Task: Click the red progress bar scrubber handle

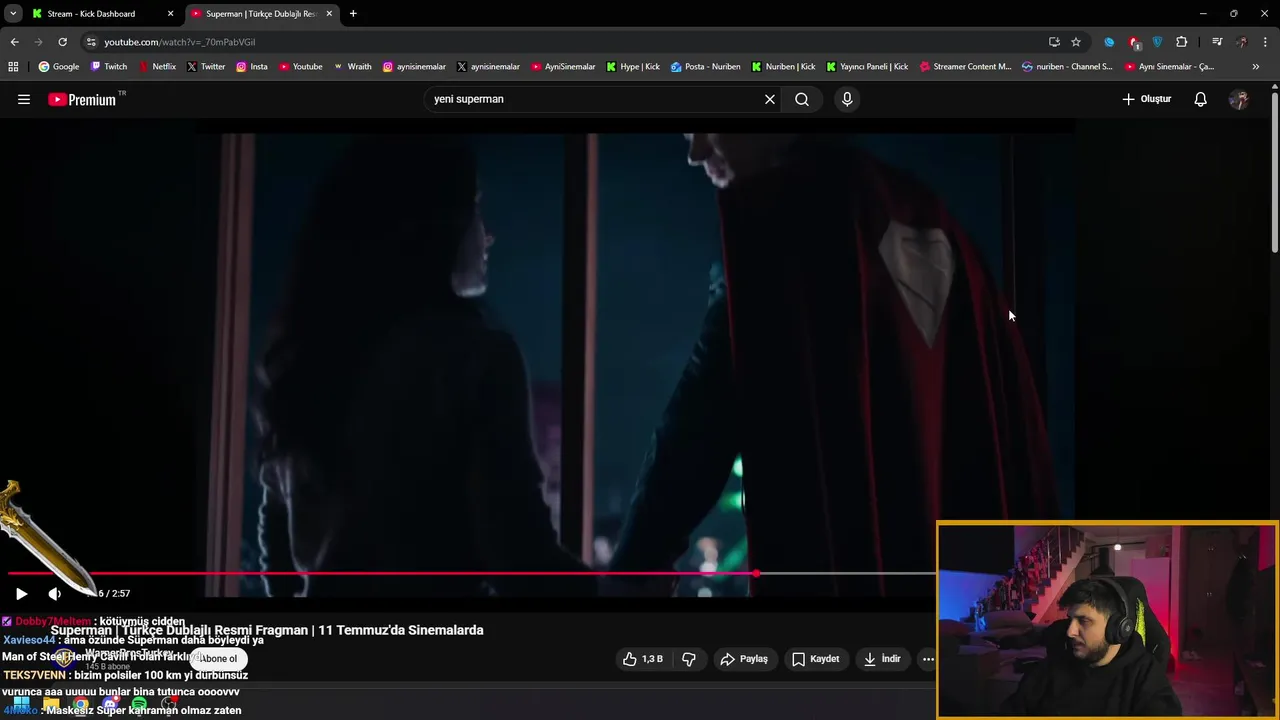Action: tap(755, 573)
